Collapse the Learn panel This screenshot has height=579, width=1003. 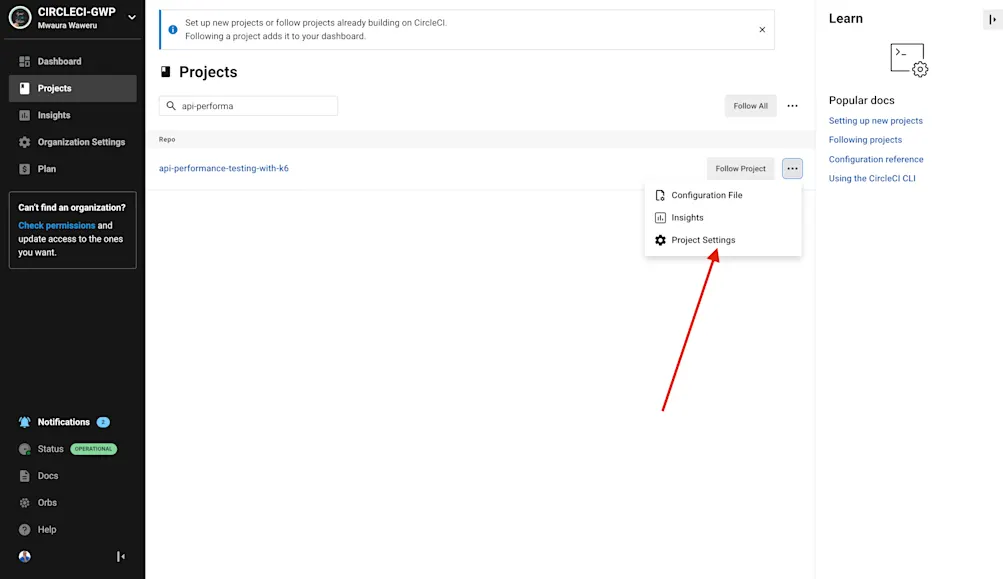pyautogui.click(x=992, y=19)
